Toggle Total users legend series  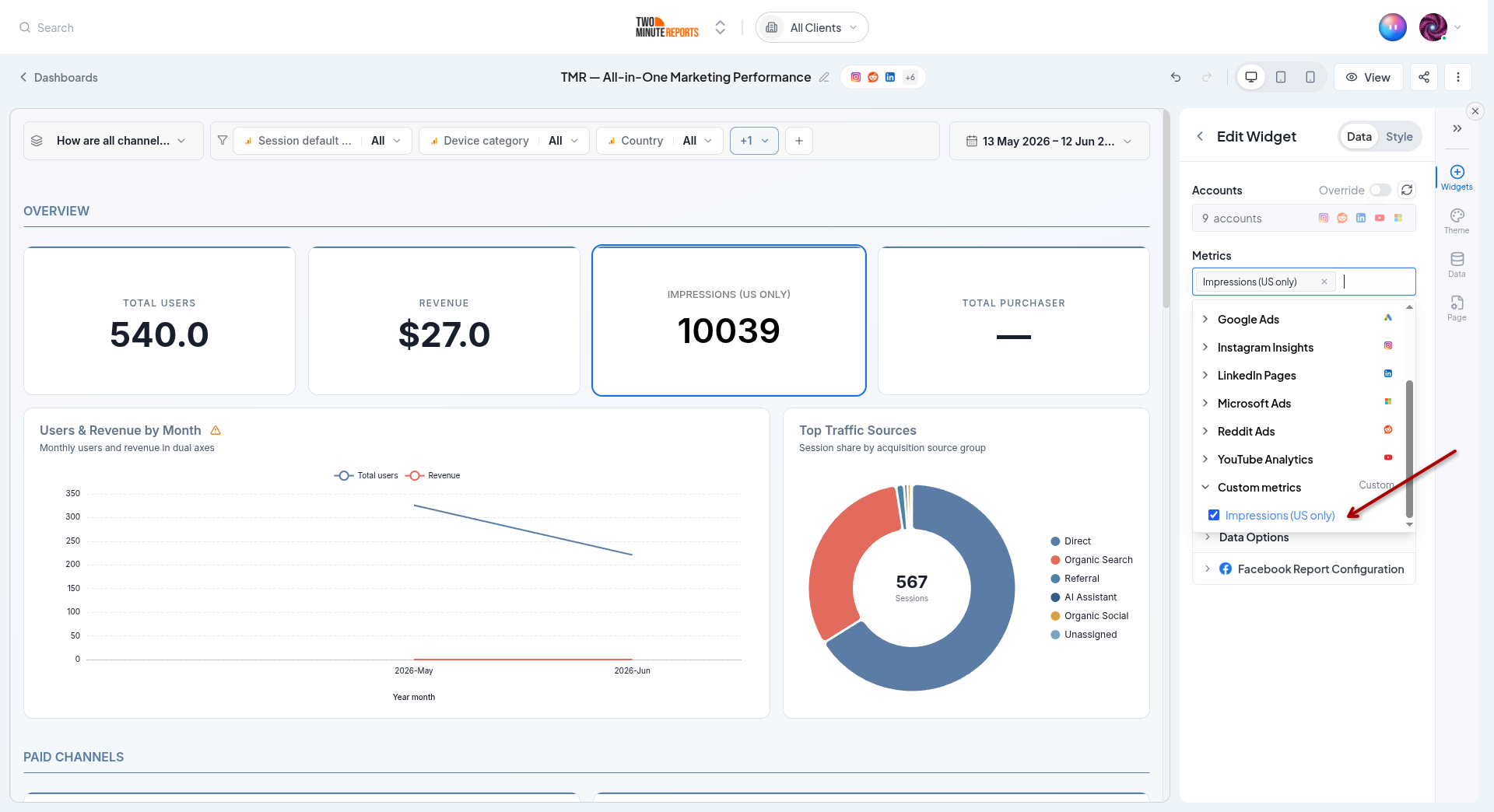coord(366,475)
